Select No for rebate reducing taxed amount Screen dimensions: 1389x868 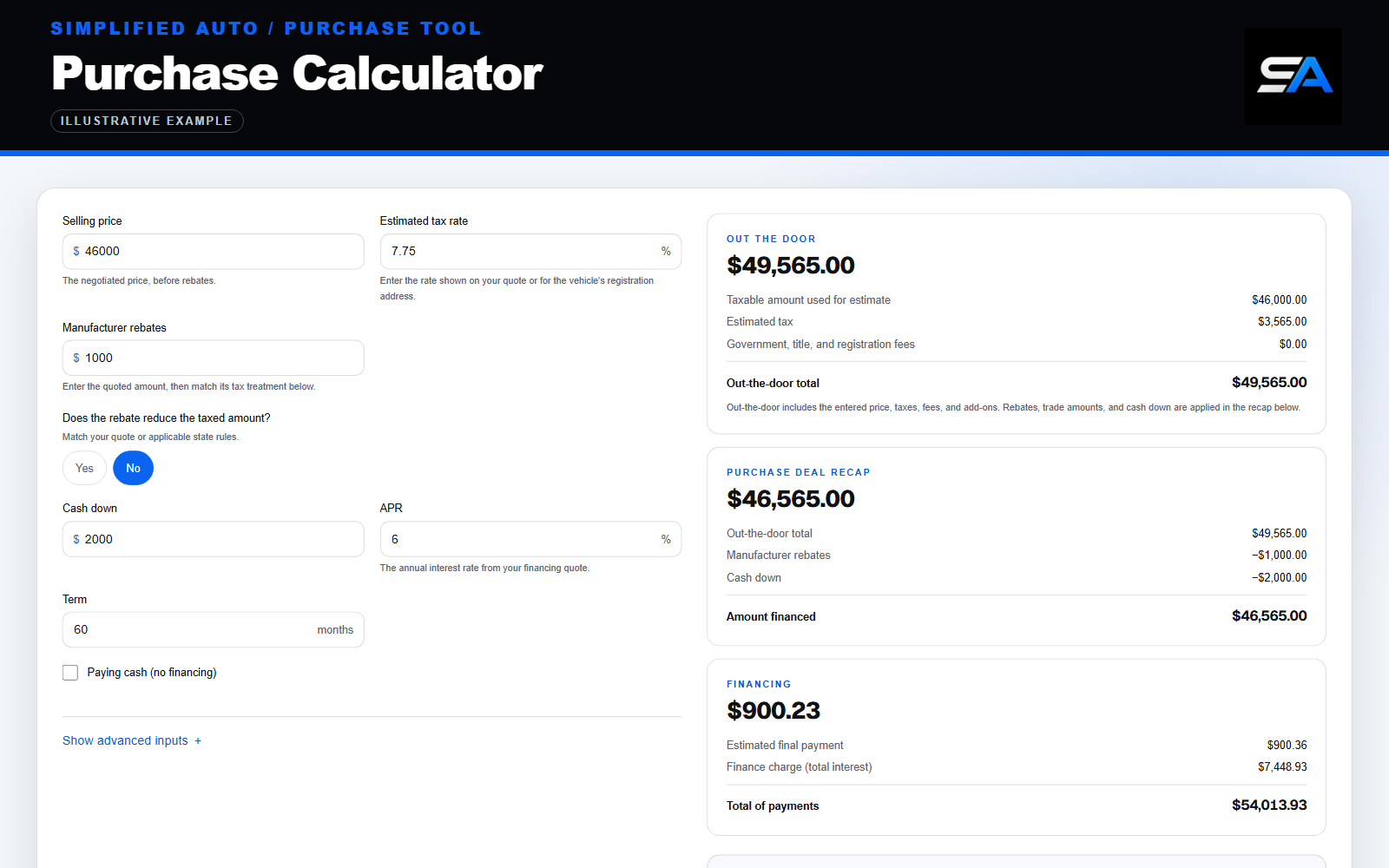[x=133, y=468]
